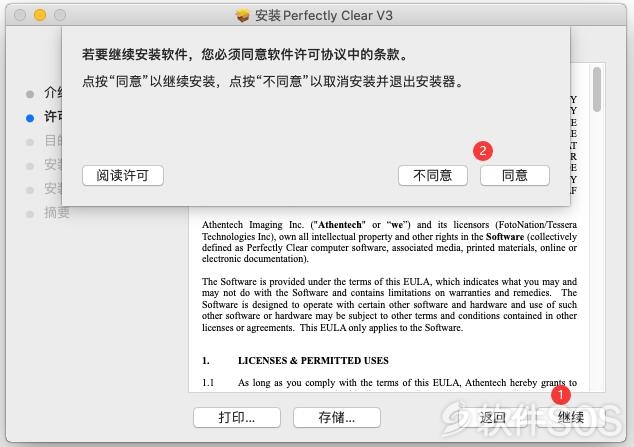Click the 打印... (Print) button
This screenshot has height=447, width=634.
pyautogui.click(x=237, y=417)
